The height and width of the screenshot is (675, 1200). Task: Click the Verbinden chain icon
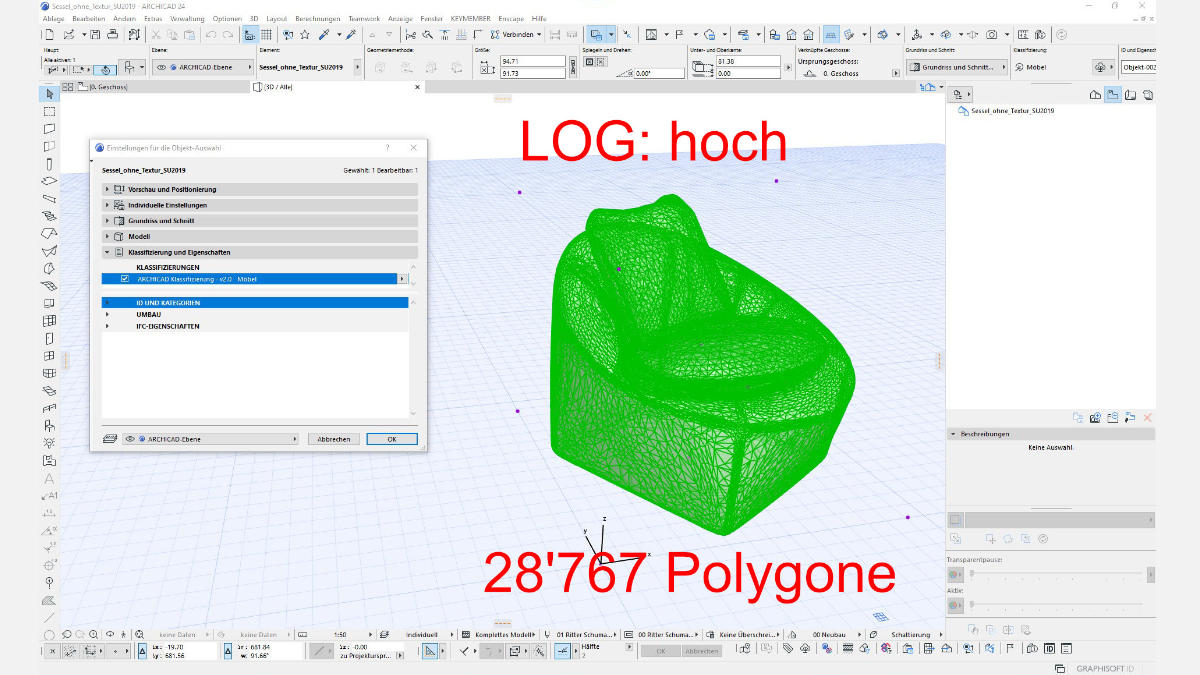(x=494, y=34)
